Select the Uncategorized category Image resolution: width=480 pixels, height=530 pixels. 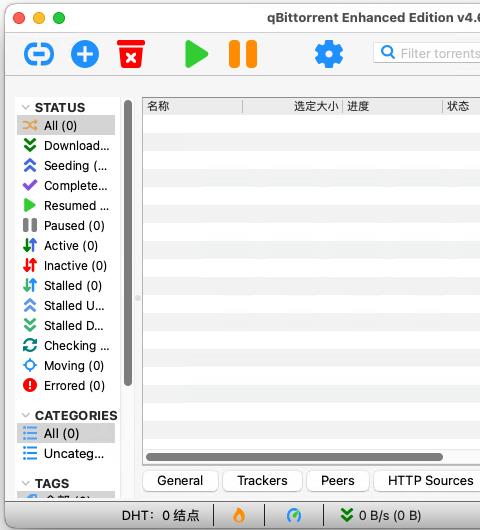coord(66,453)
